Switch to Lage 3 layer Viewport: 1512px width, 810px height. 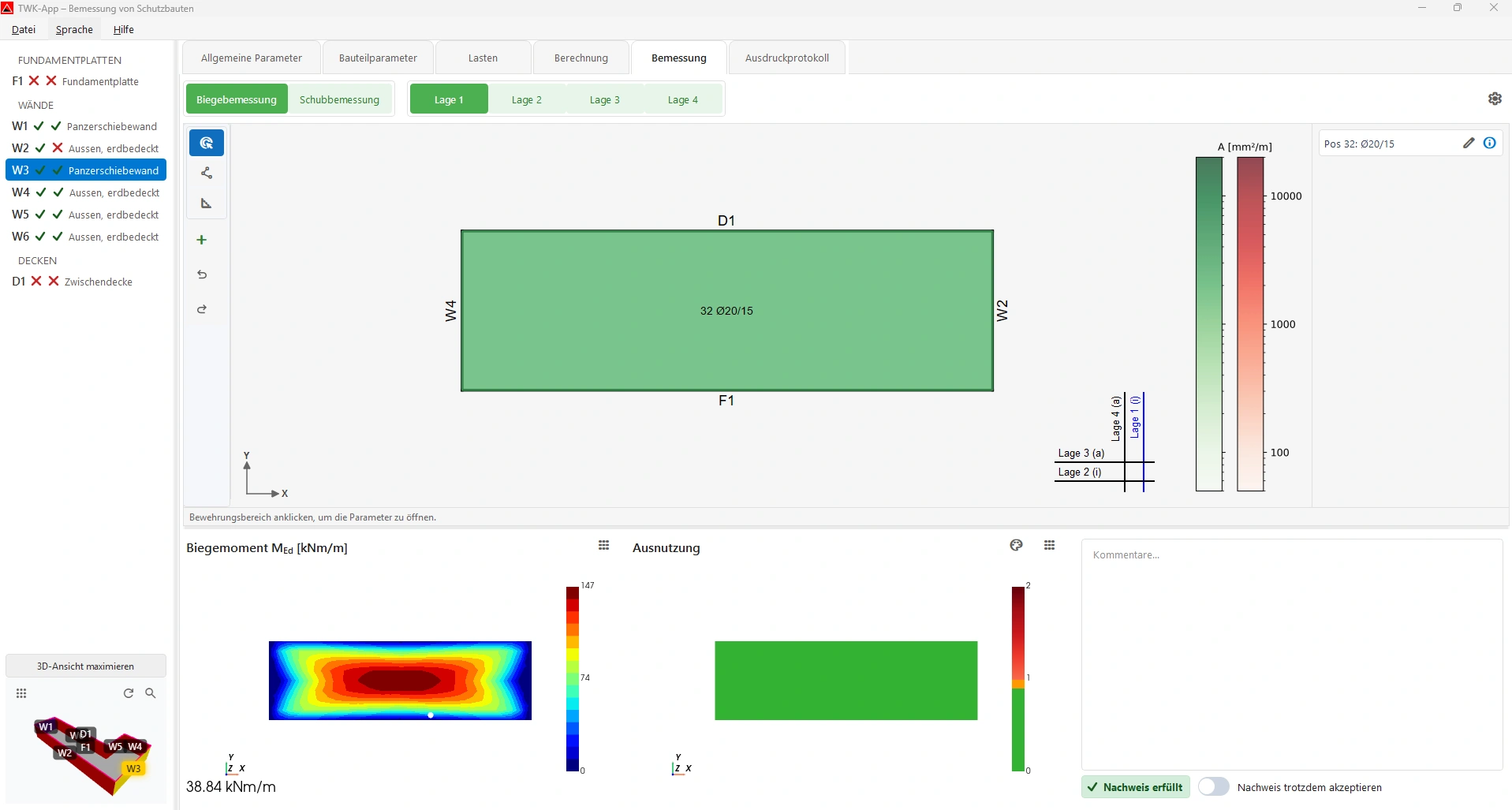[605, 99]
